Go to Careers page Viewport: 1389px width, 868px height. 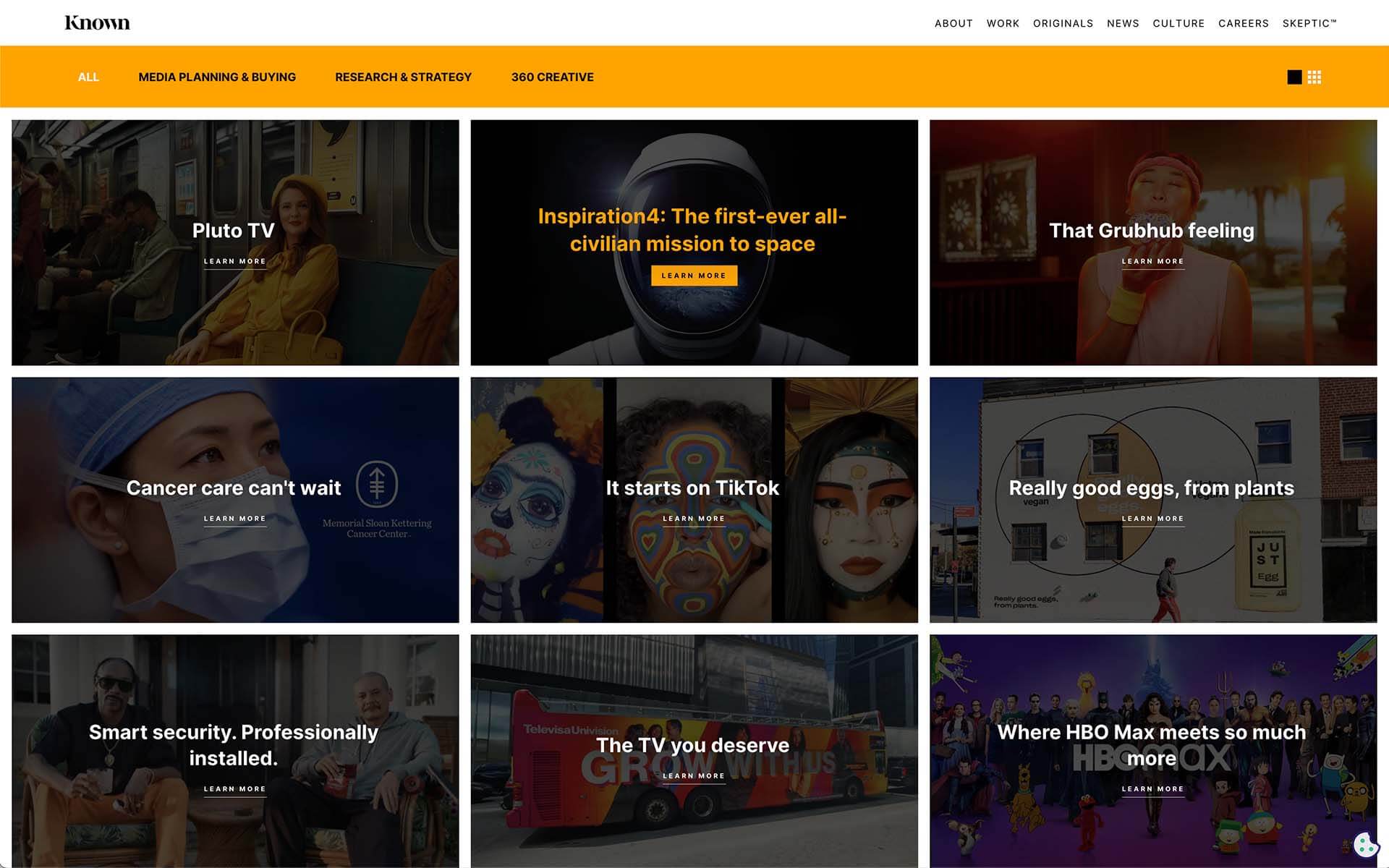click(x=1243, y=24)
